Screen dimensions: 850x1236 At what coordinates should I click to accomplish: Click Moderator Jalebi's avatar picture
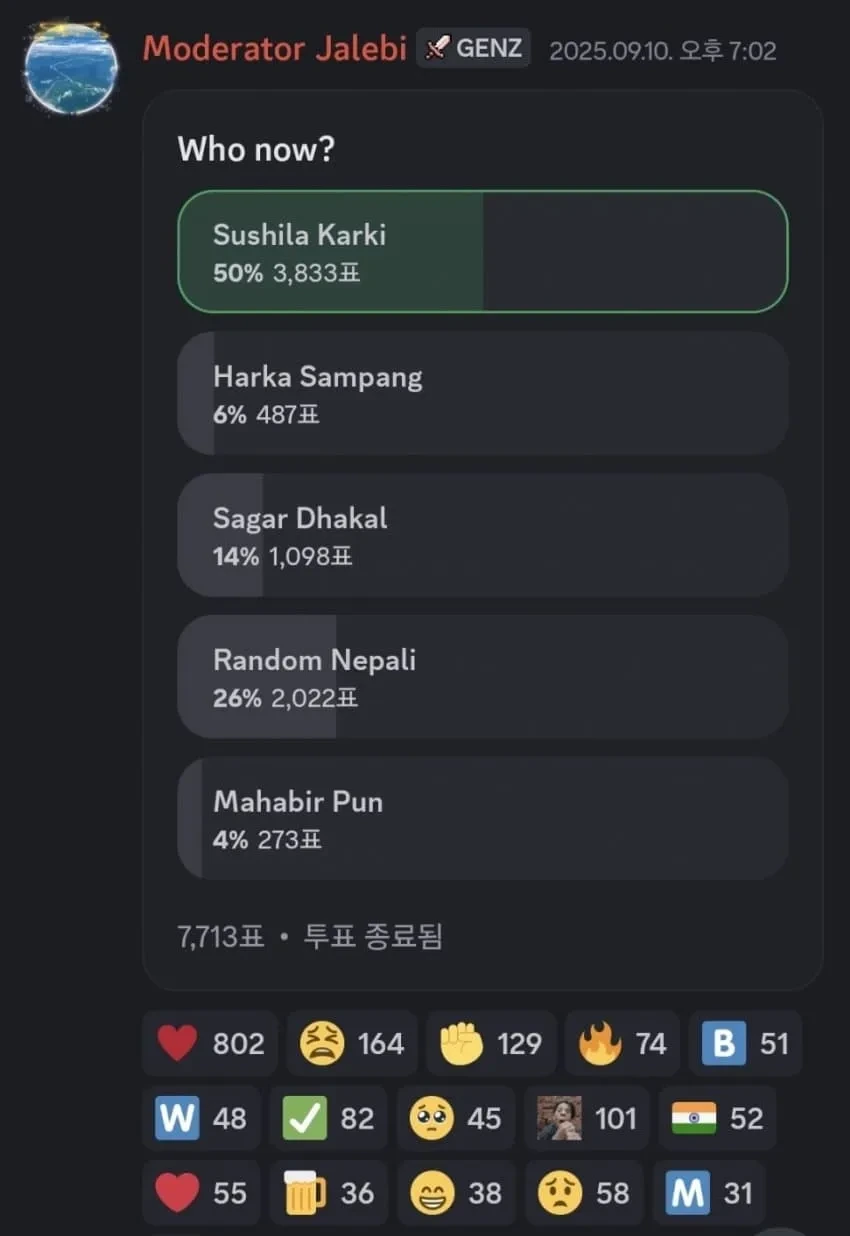71,67
